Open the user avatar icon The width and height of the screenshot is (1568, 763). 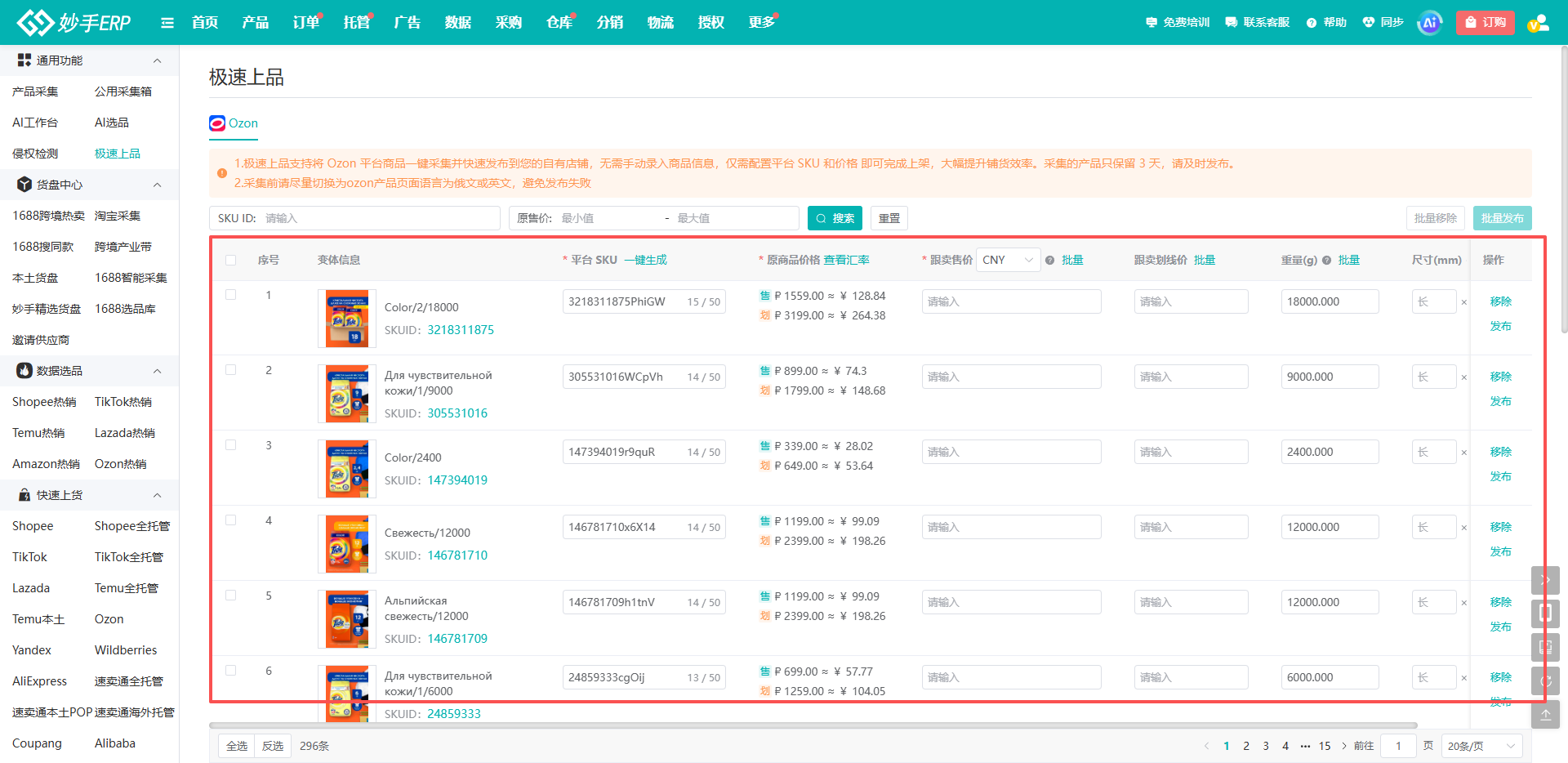click(1539, 23)
